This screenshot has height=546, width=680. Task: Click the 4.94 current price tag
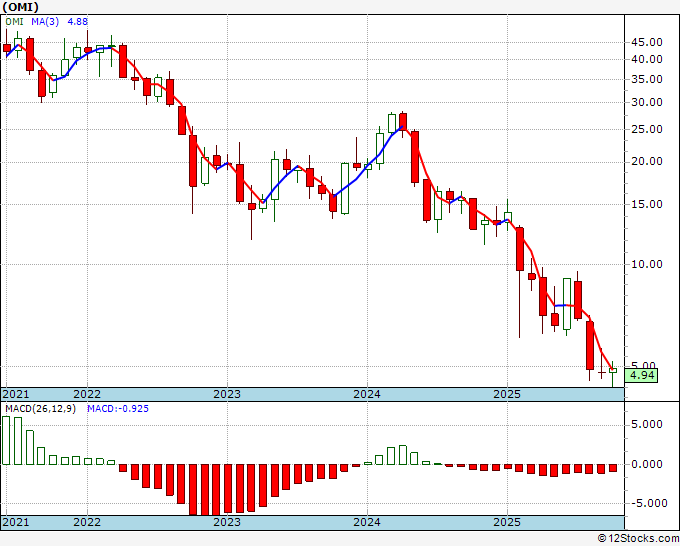641,375
